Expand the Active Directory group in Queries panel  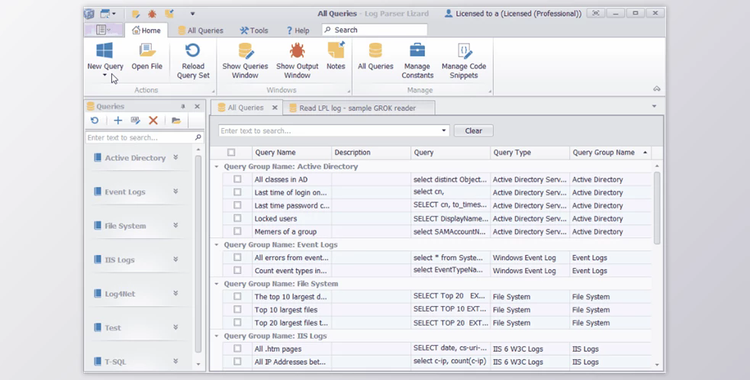pyautogui.click(x=176, y=157)
